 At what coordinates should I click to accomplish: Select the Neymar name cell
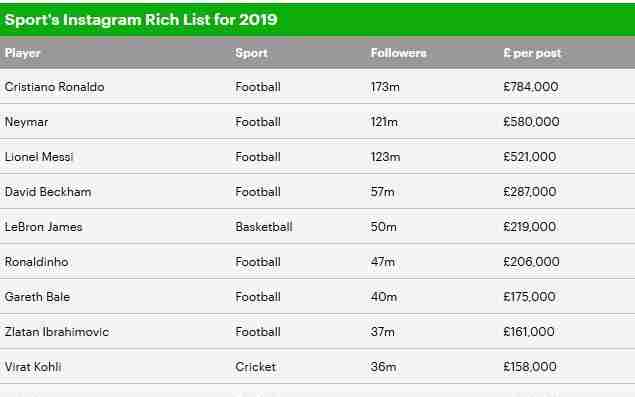pyautogui.click(x=26, y=122)
